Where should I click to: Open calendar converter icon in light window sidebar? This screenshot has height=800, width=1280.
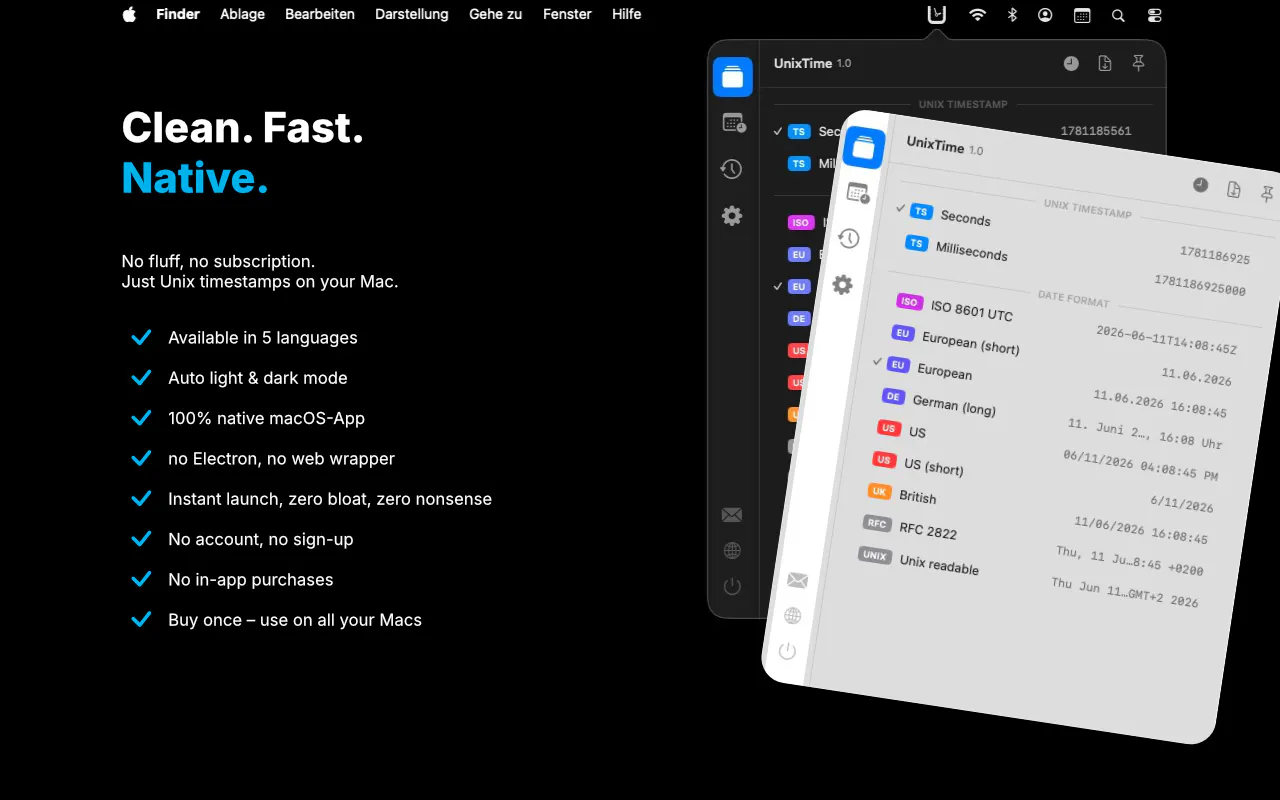858,193
